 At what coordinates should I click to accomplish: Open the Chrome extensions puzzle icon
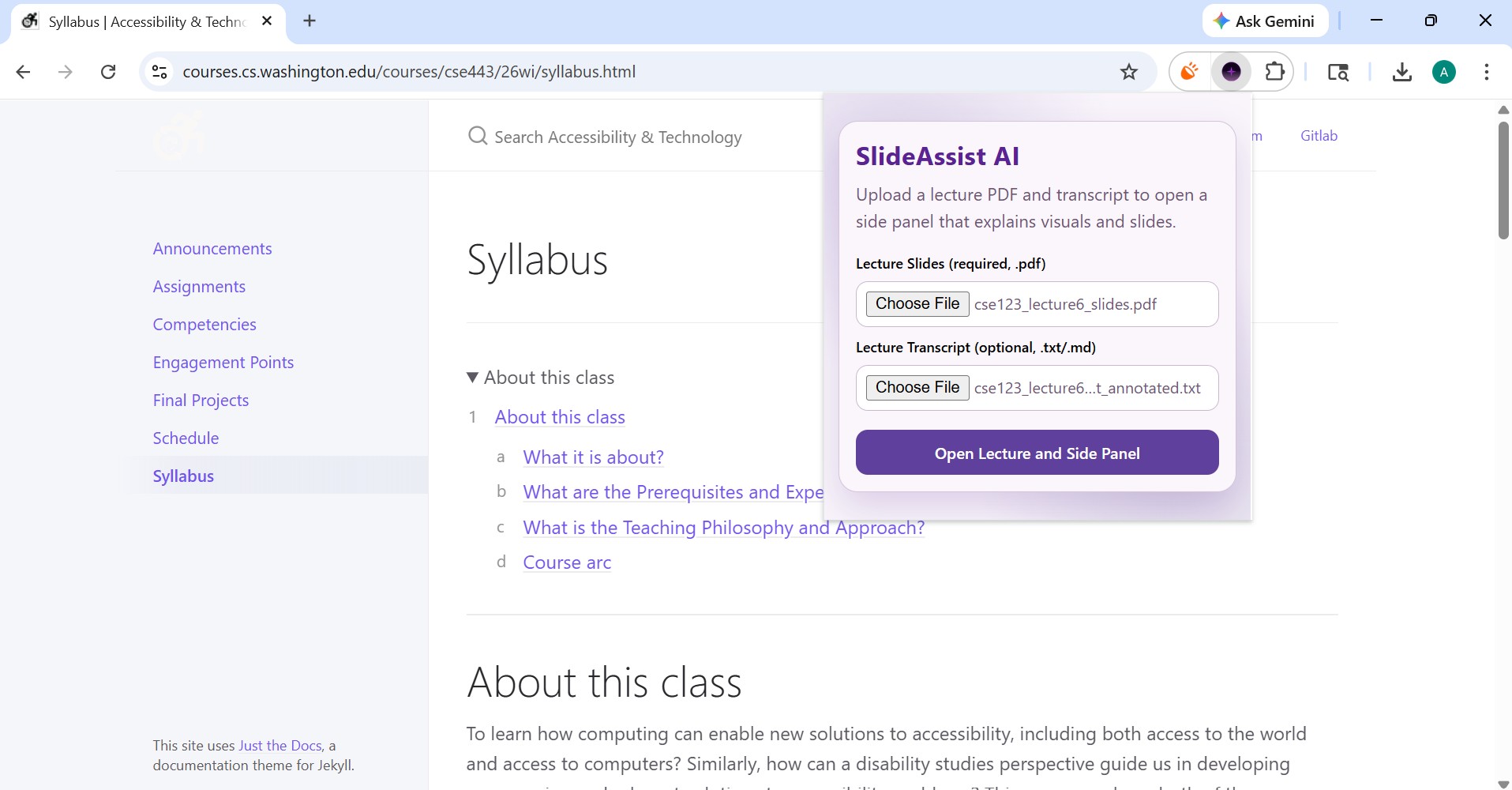1274,71
